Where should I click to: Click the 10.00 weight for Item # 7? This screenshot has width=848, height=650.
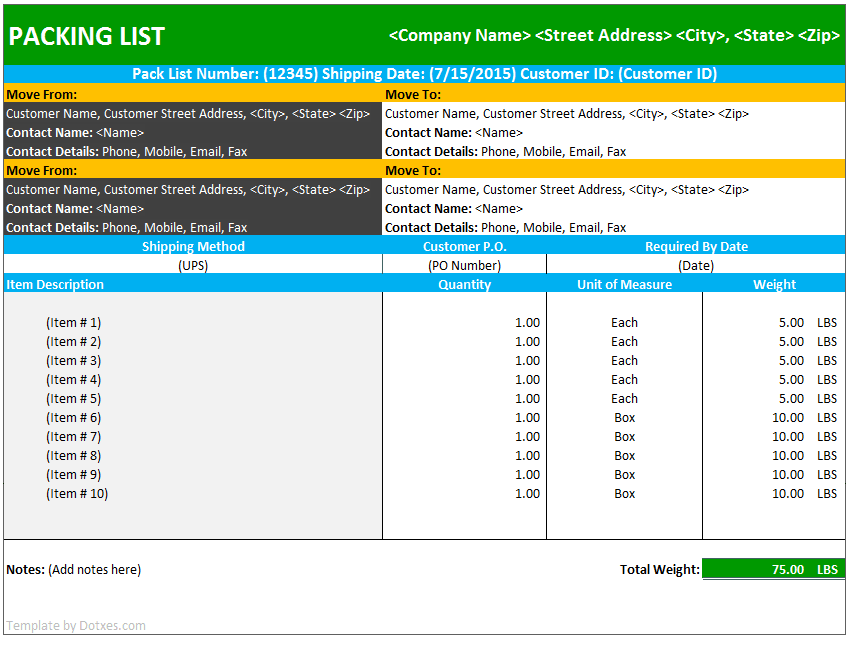pos(788,436)
